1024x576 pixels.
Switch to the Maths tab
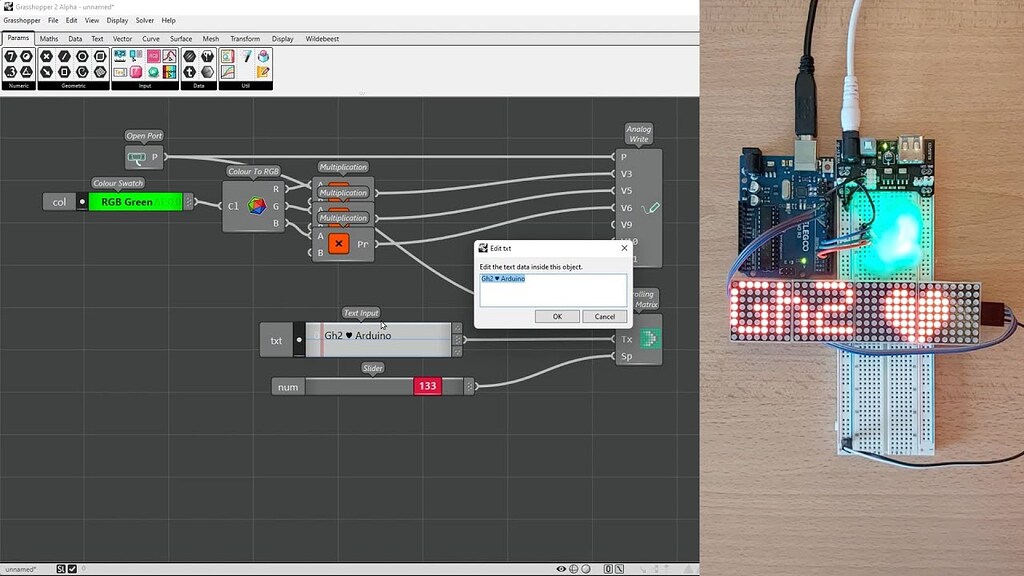click(x=48, y=38)
